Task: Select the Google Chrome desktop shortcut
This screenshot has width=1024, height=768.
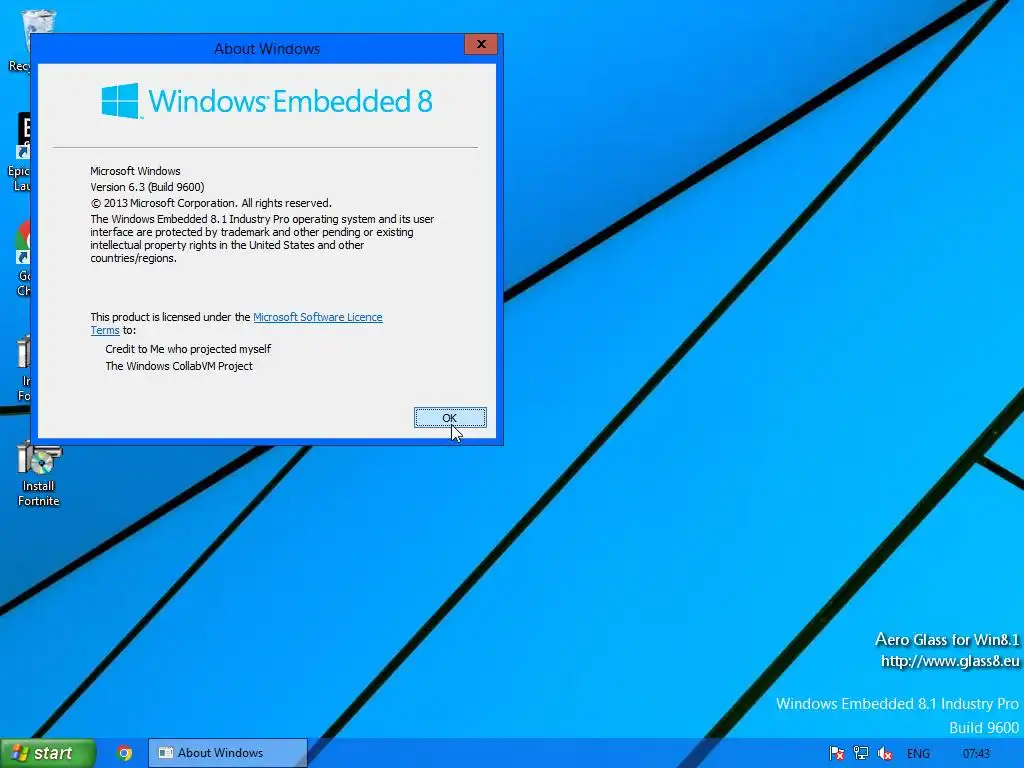Action: (x=22, y=259)
